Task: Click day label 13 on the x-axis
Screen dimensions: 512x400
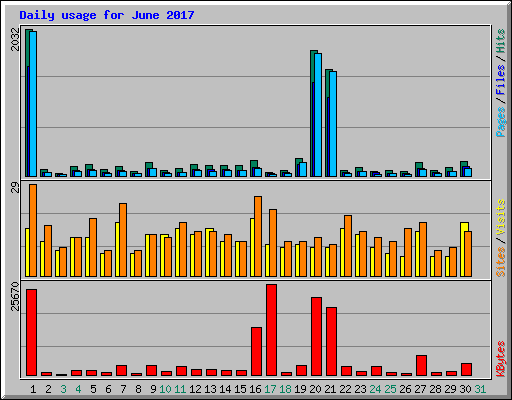Action: 210,389
